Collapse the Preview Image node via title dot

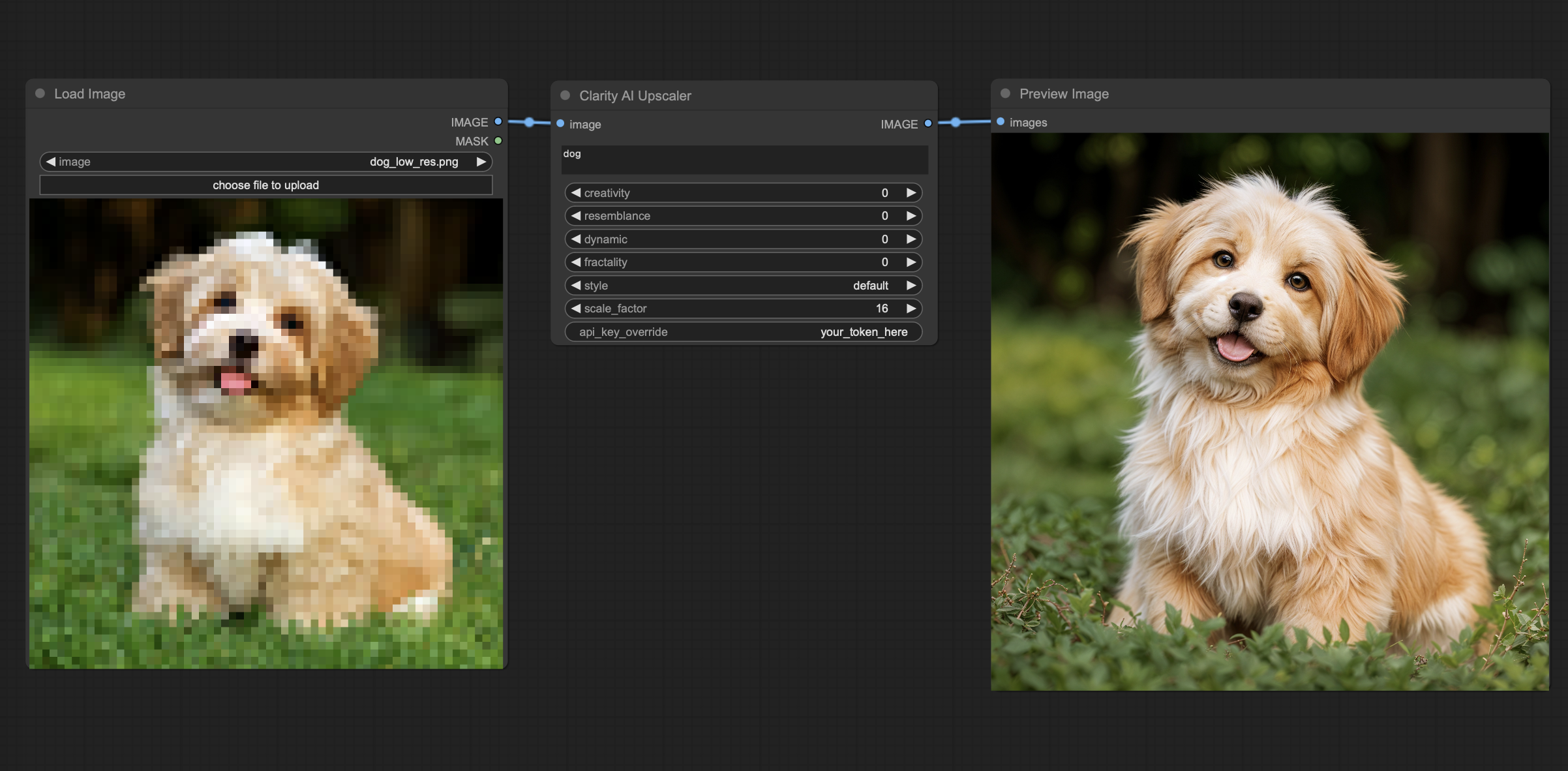1006,94
